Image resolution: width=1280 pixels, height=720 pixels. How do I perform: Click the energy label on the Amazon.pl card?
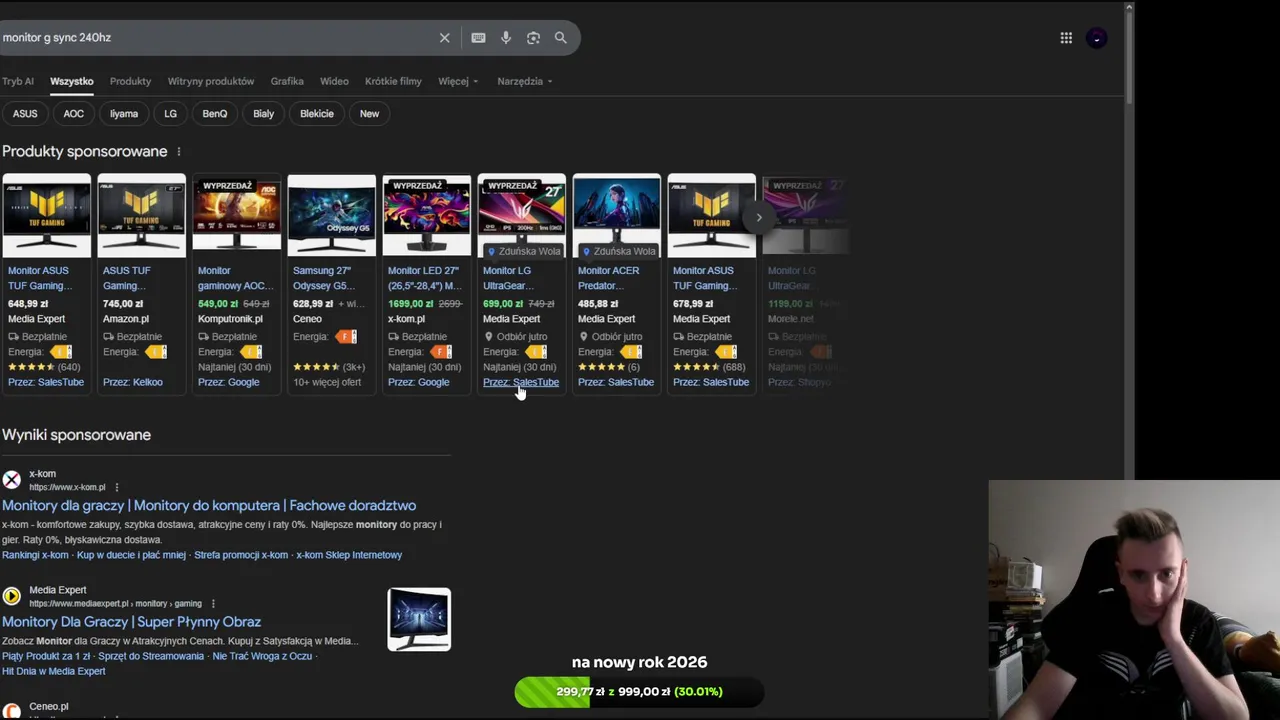point(156,352)
